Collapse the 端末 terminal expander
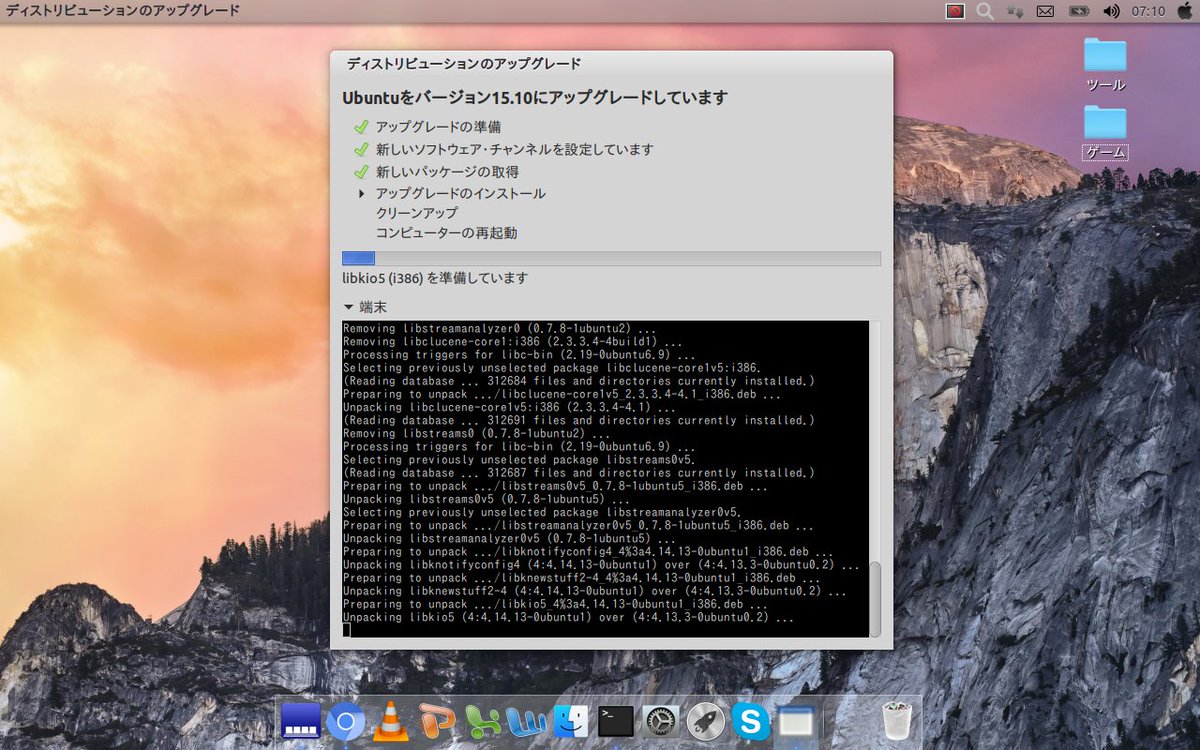The width and height of the screenshot is (1200, 750). (348, 307)
